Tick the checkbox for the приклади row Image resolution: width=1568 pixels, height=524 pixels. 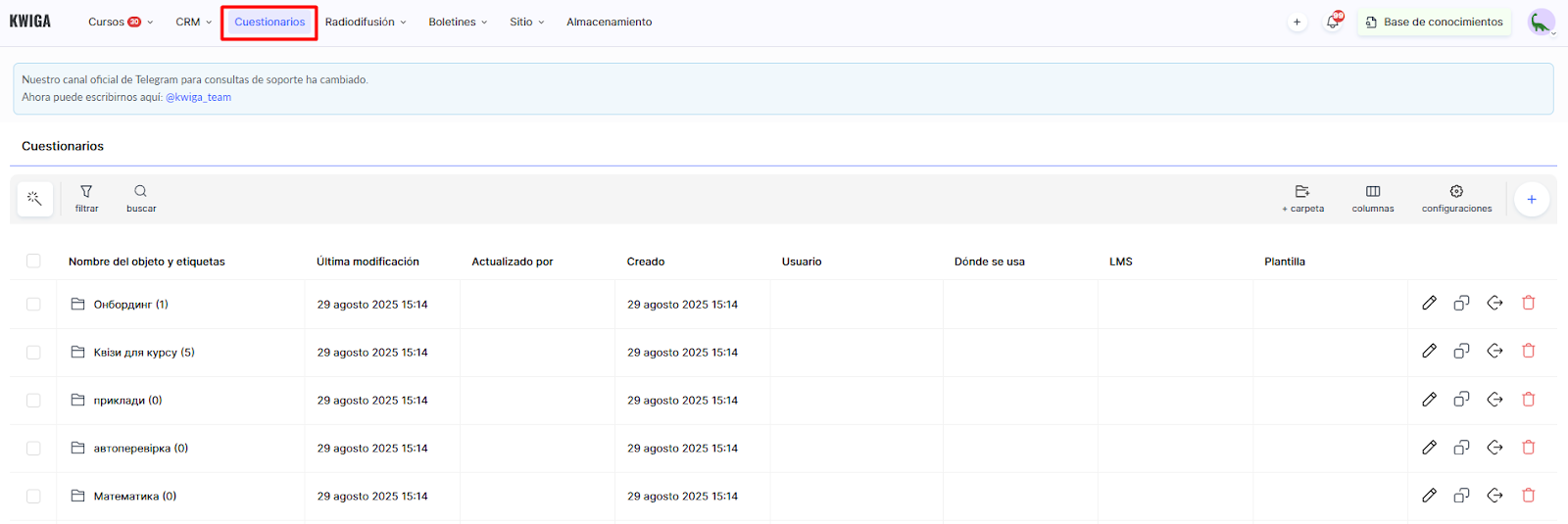33,401
